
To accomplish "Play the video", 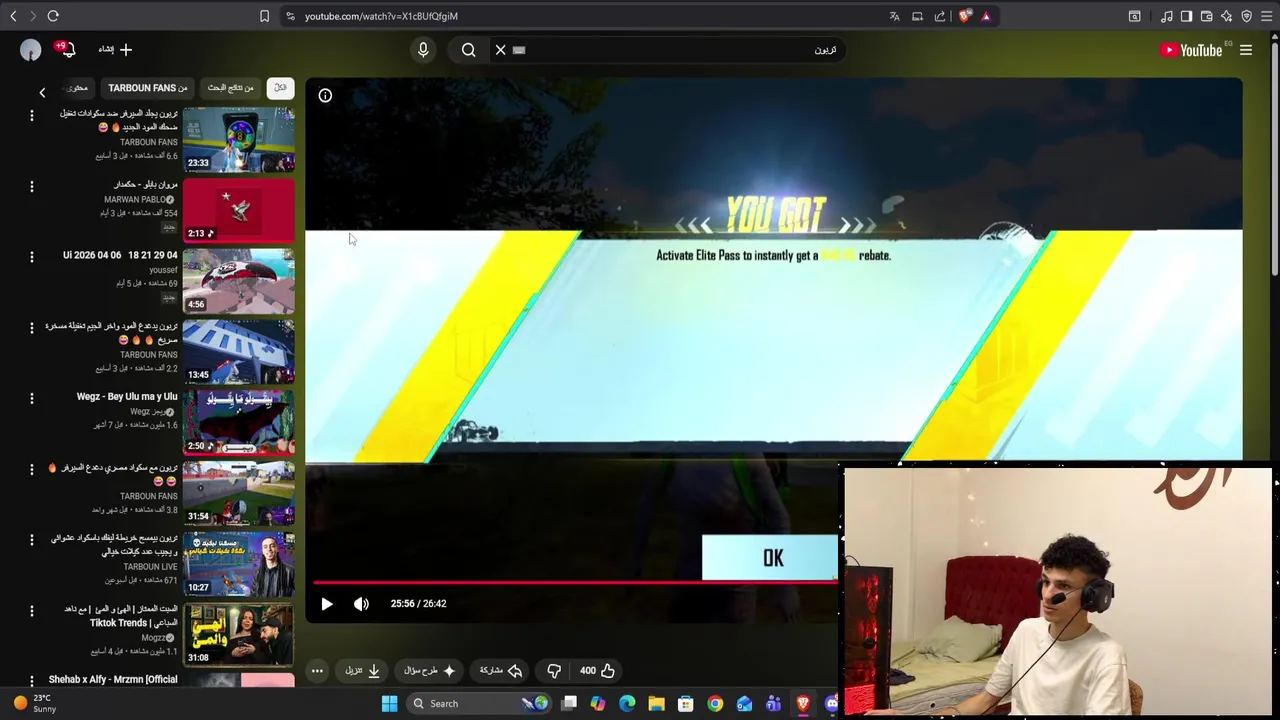I will [x=326, y=604].
